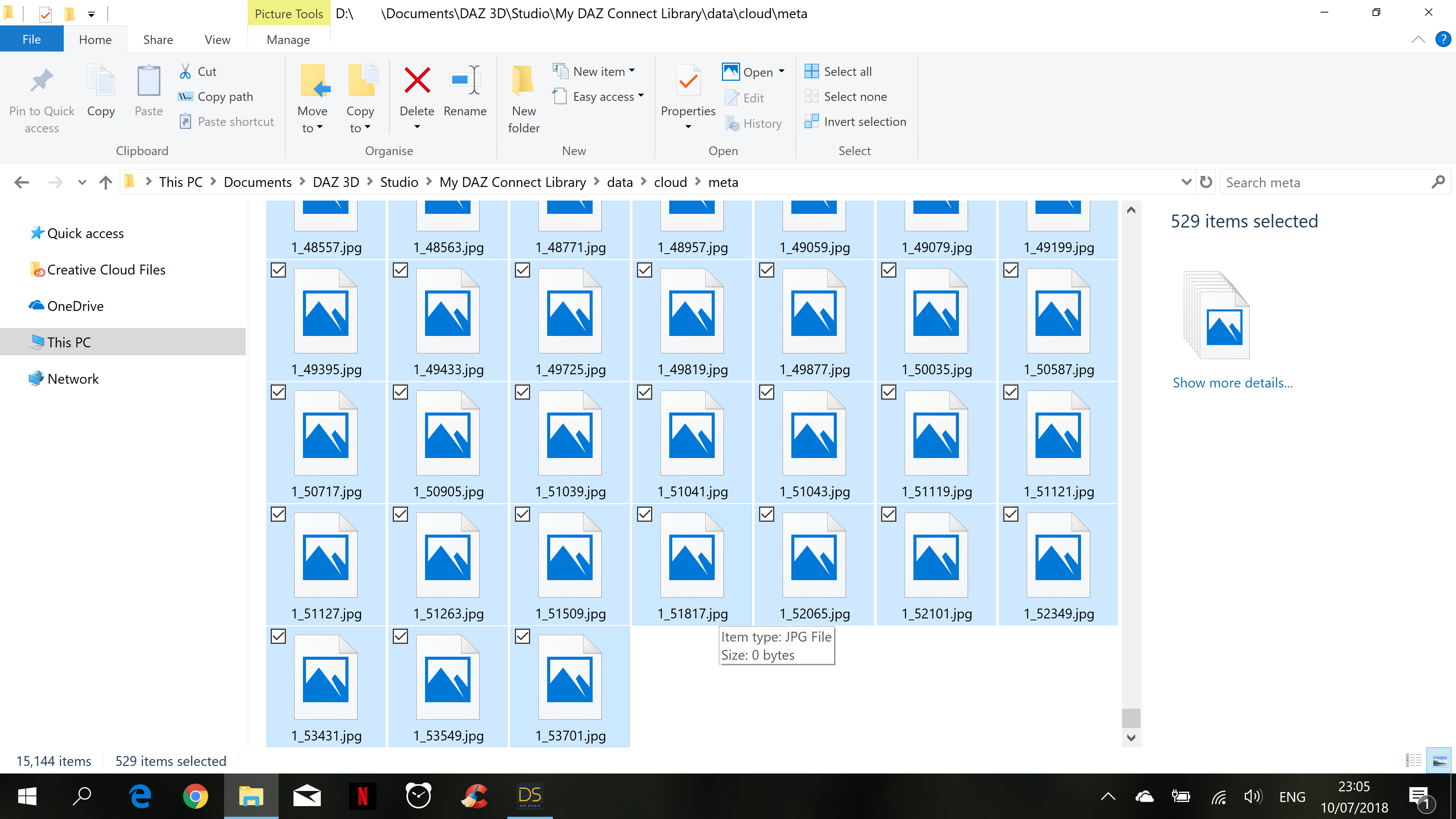Open DAZ Studio from the taskbar
The image size is (1456, 819).
(x=530, y=796)
